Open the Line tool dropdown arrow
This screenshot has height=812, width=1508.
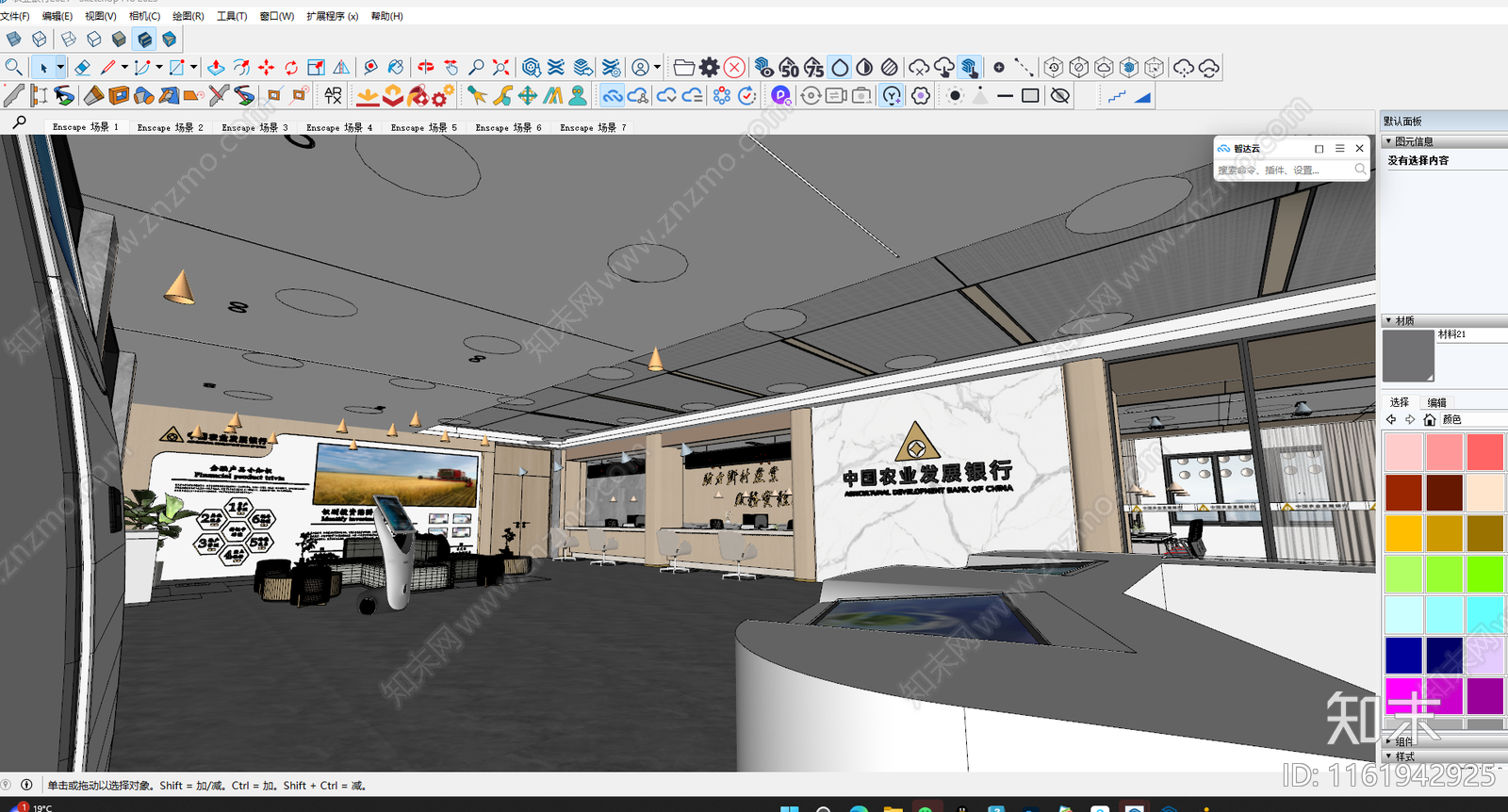[x=124, y=68]
